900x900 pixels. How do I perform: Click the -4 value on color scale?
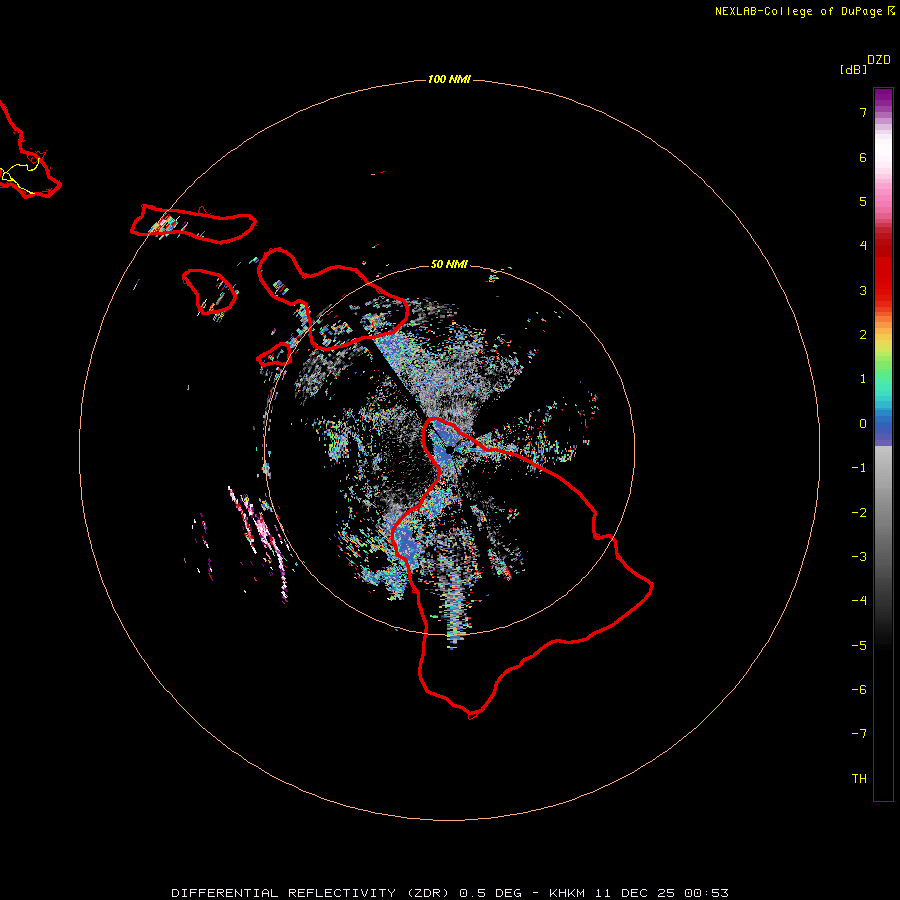point(859,601)
